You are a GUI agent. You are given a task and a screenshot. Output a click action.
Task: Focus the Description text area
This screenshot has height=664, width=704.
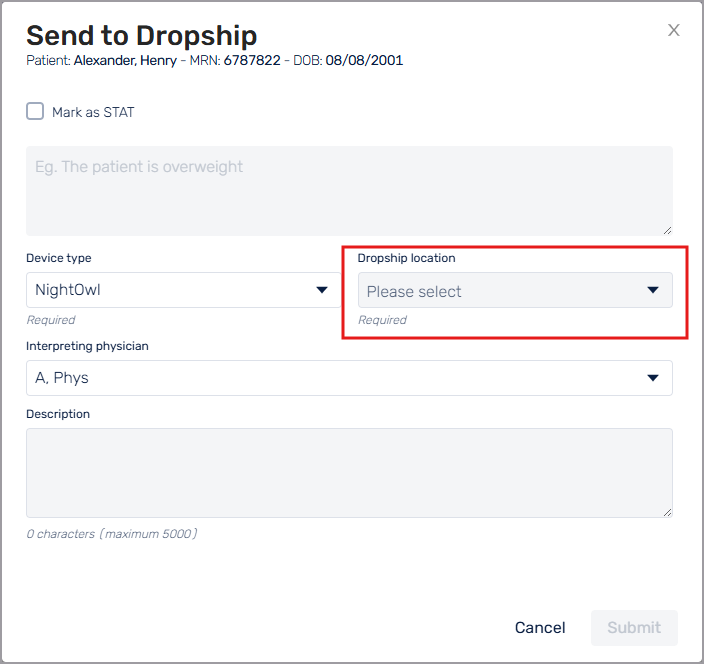(349, 472)
